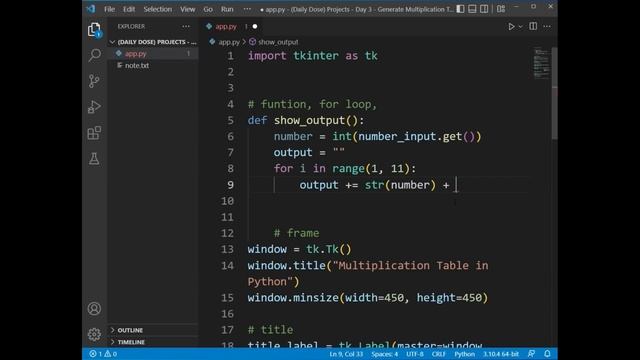Toggle the bottom panel layout icon
The height and width of the screenshot is (360, 640).
[472, 9]
